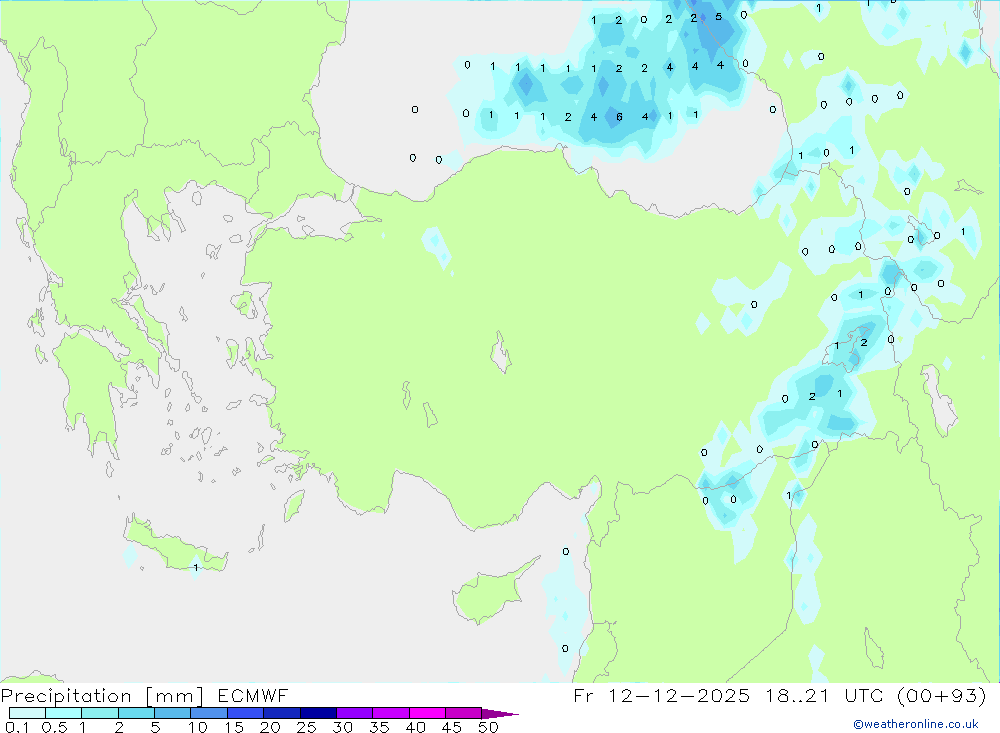
Task: Click the '25' legend scale label
Action: (x=306, y=727)
